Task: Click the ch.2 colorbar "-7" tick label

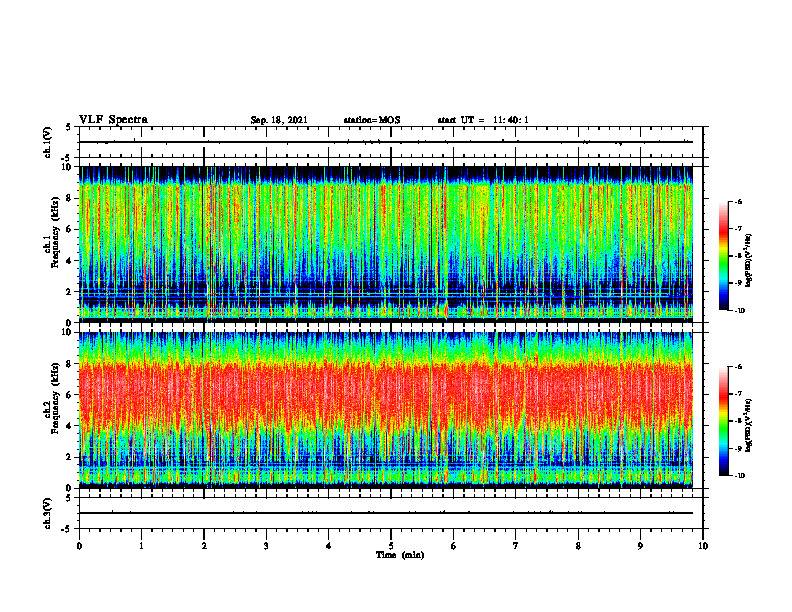Action: point(739,394)
